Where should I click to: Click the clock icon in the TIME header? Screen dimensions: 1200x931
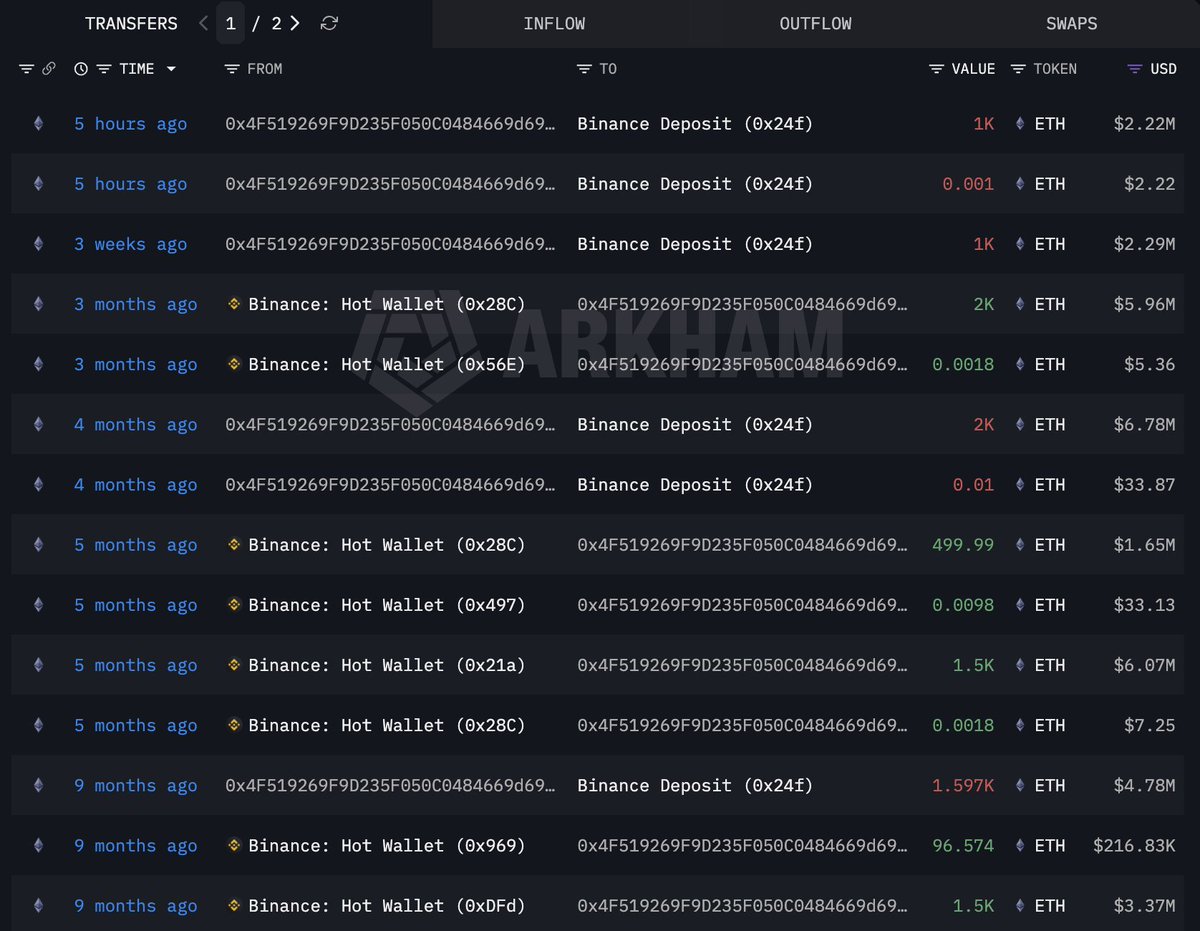click(x=81, y=69)
